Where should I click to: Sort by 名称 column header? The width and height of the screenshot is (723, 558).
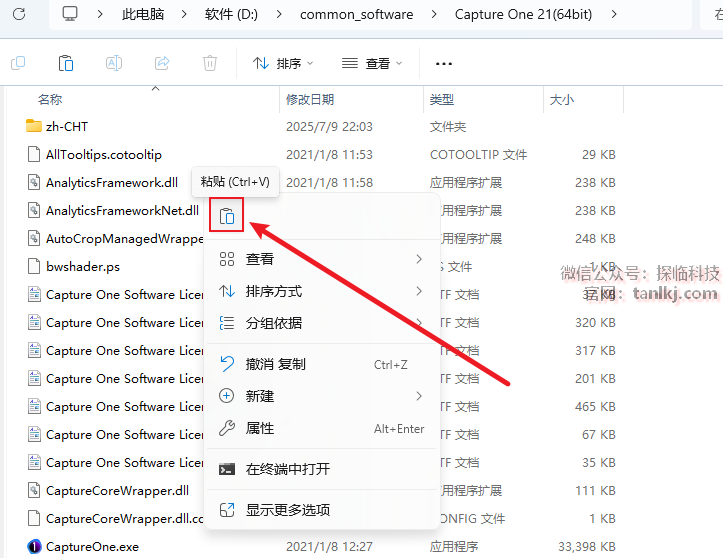tap(50, 99)
